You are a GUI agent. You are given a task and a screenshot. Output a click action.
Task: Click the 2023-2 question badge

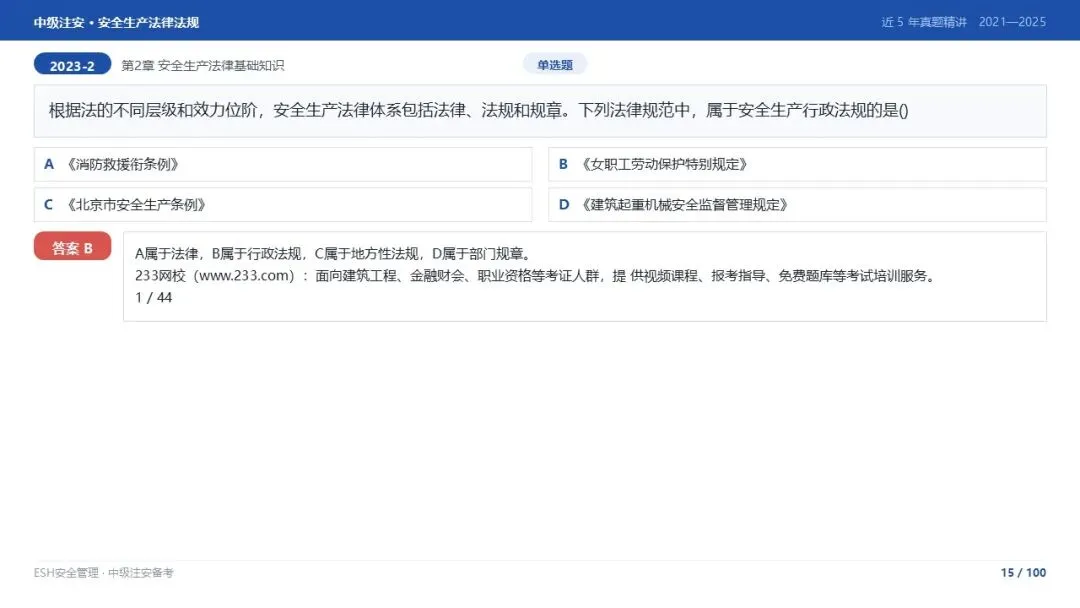coord(72,65)
